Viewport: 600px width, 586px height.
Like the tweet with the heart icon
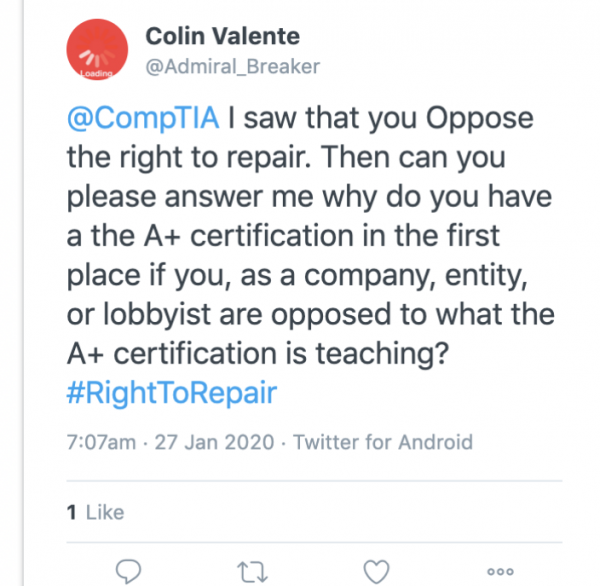[376, 571]
